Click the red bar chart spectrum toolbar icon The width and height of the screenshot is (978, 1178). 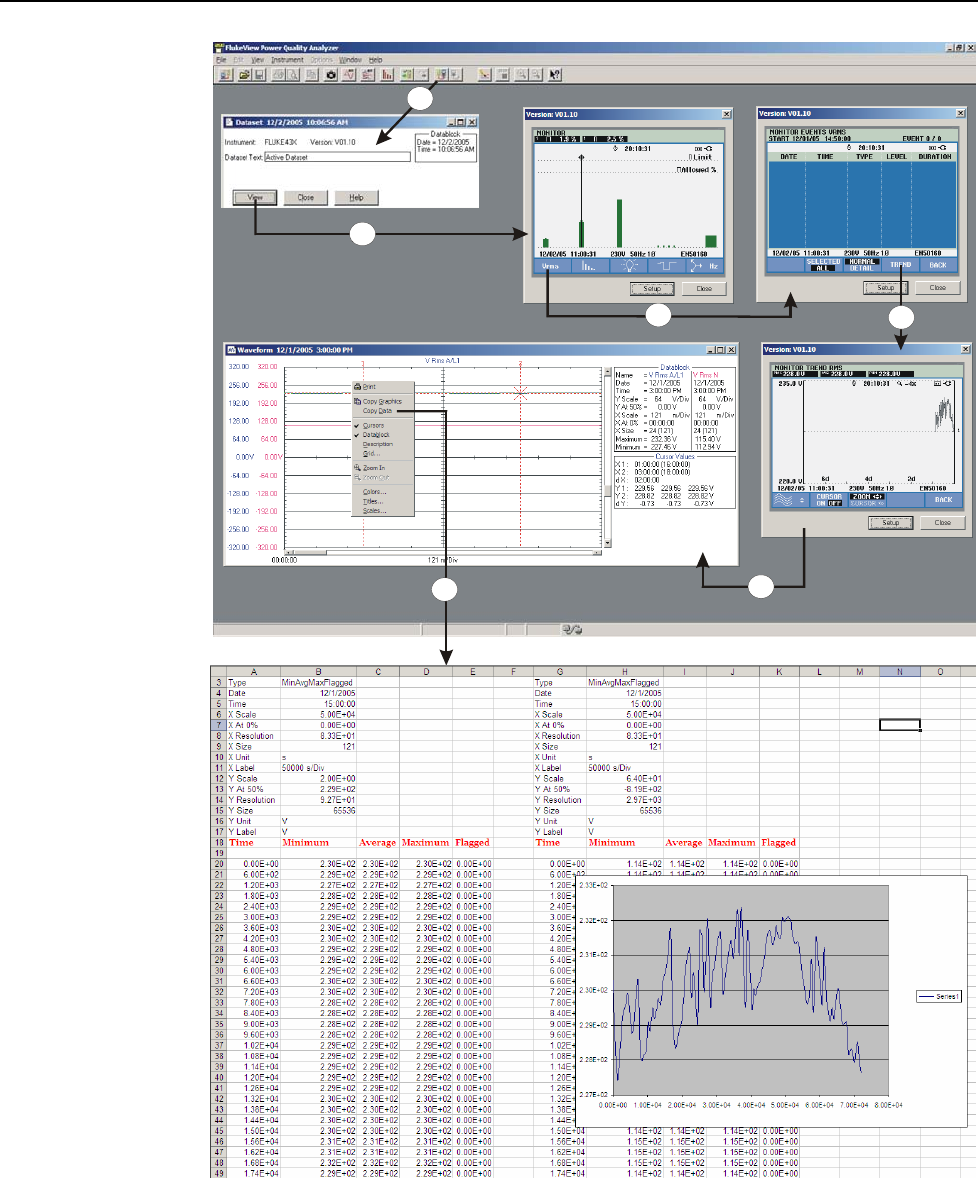point(387,74)
